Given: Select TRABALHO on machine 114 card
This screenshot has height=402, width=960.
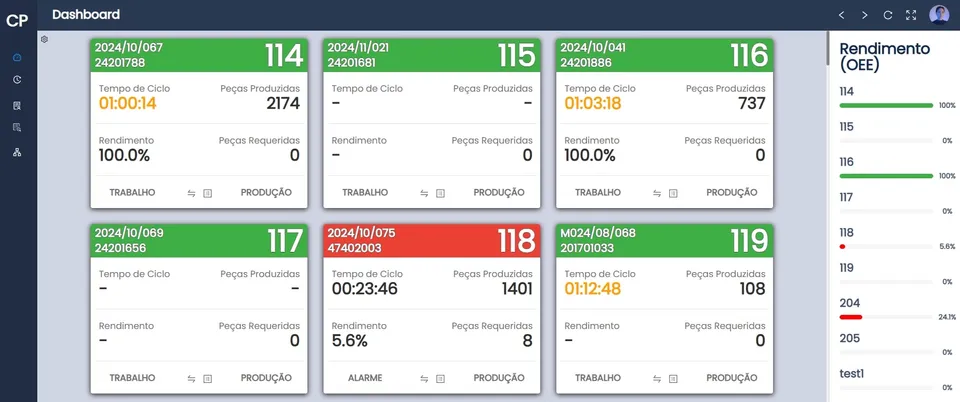Looking at the screenshot, I should (x=132, y=192).
